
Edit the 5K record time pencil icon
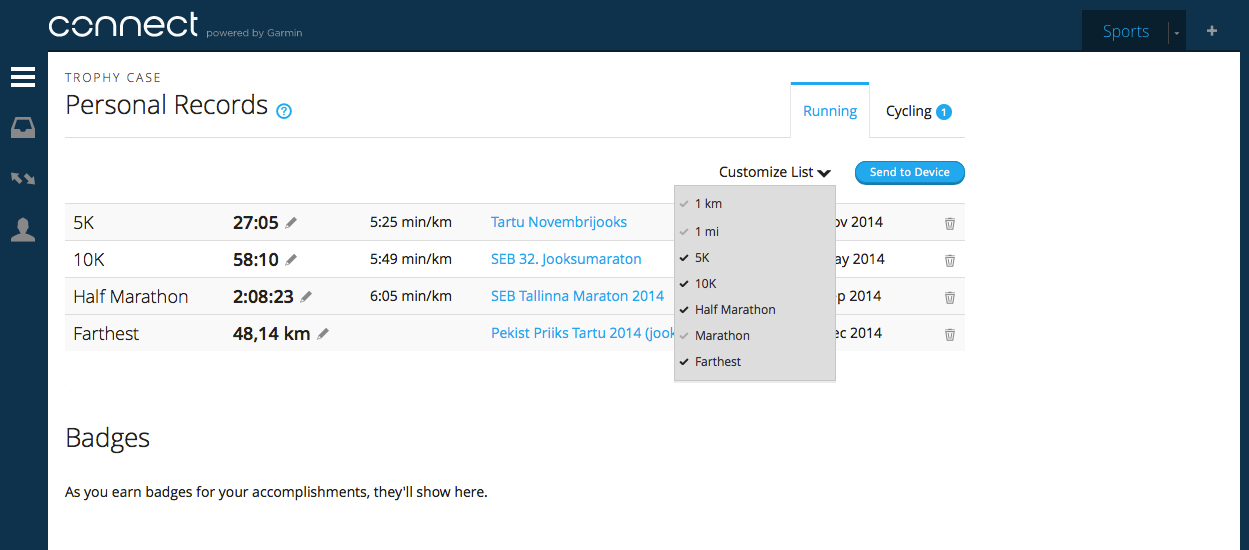tap(291, 222)
